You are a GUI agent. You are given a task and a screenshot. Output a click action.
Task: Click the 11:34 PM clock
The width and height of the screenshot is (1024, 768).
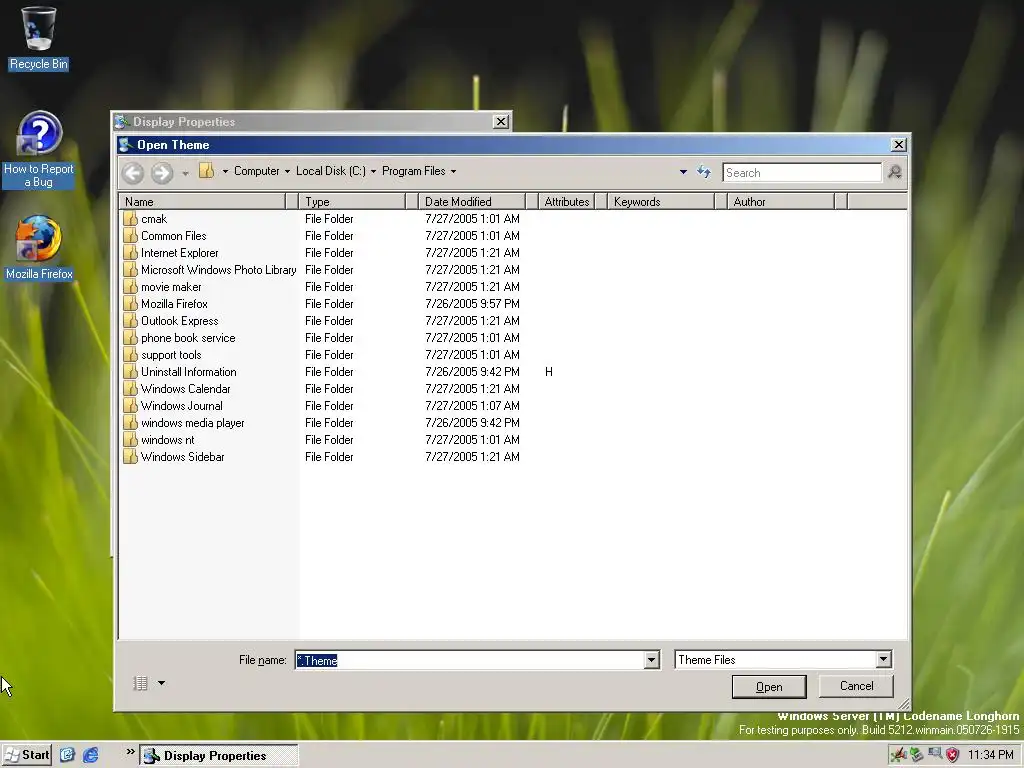pyautogui.click(x=990, y=755)
